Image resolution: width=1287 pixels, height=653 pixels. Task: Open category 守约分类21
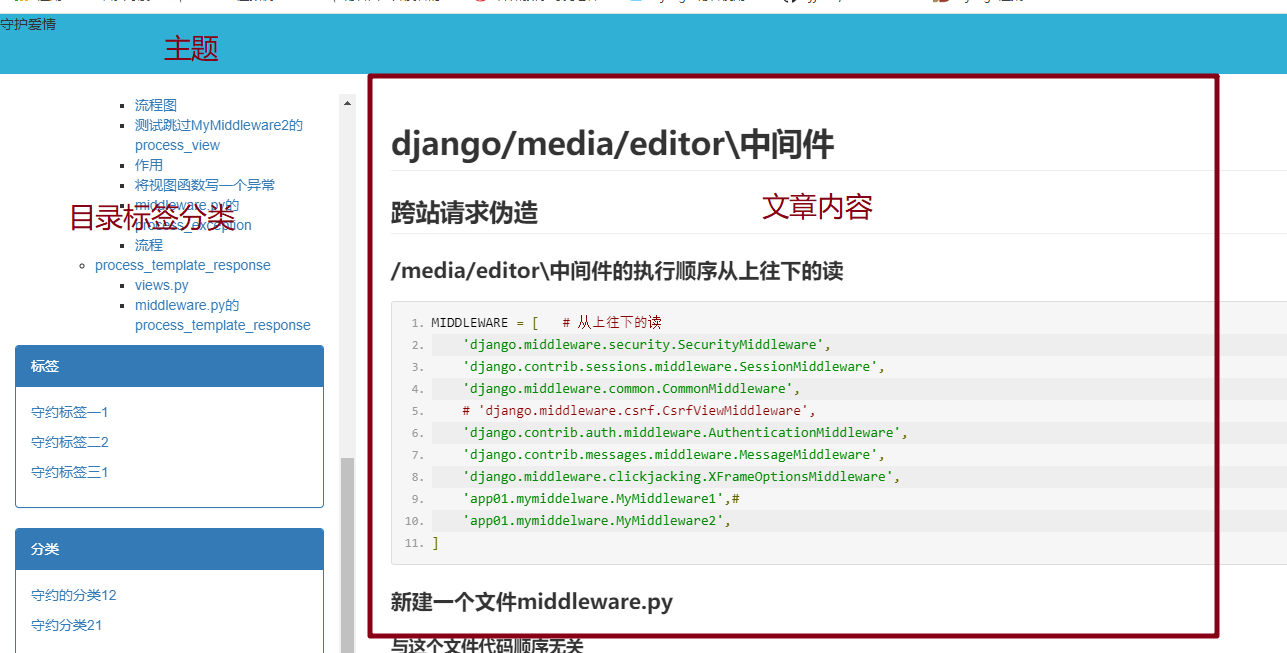67,625
